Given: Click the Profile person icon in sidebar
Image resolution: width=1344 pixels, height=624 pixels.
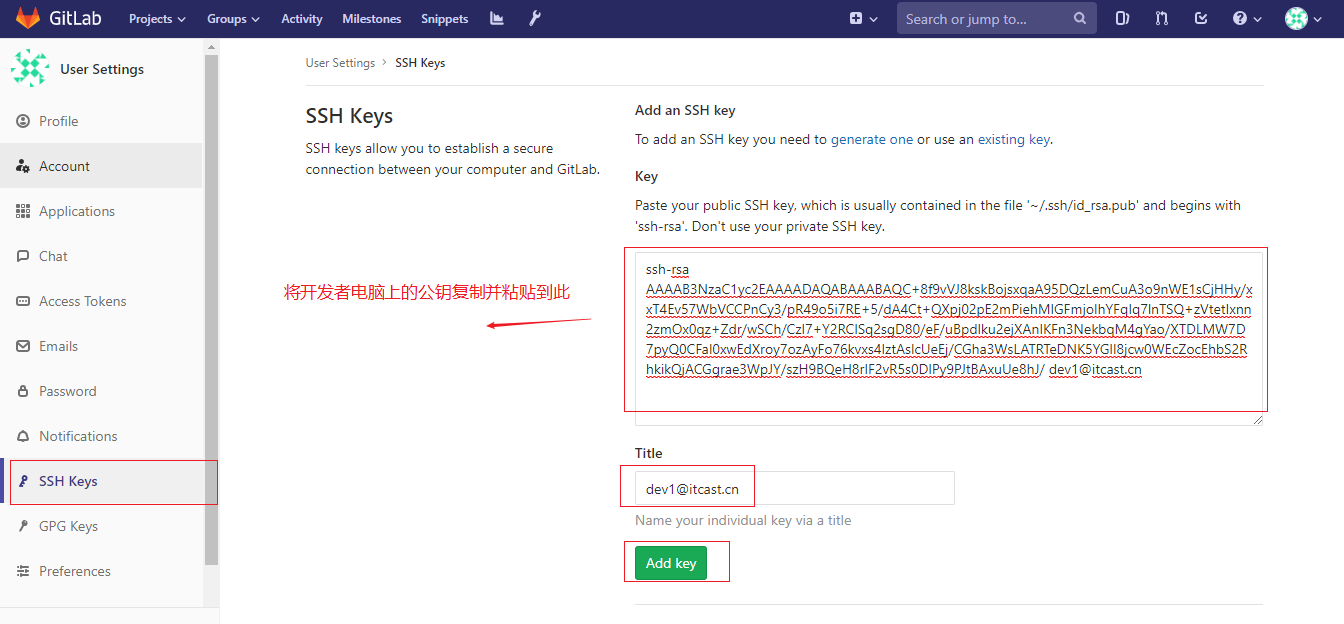Looking at the screenshot, I should point(23,121).
